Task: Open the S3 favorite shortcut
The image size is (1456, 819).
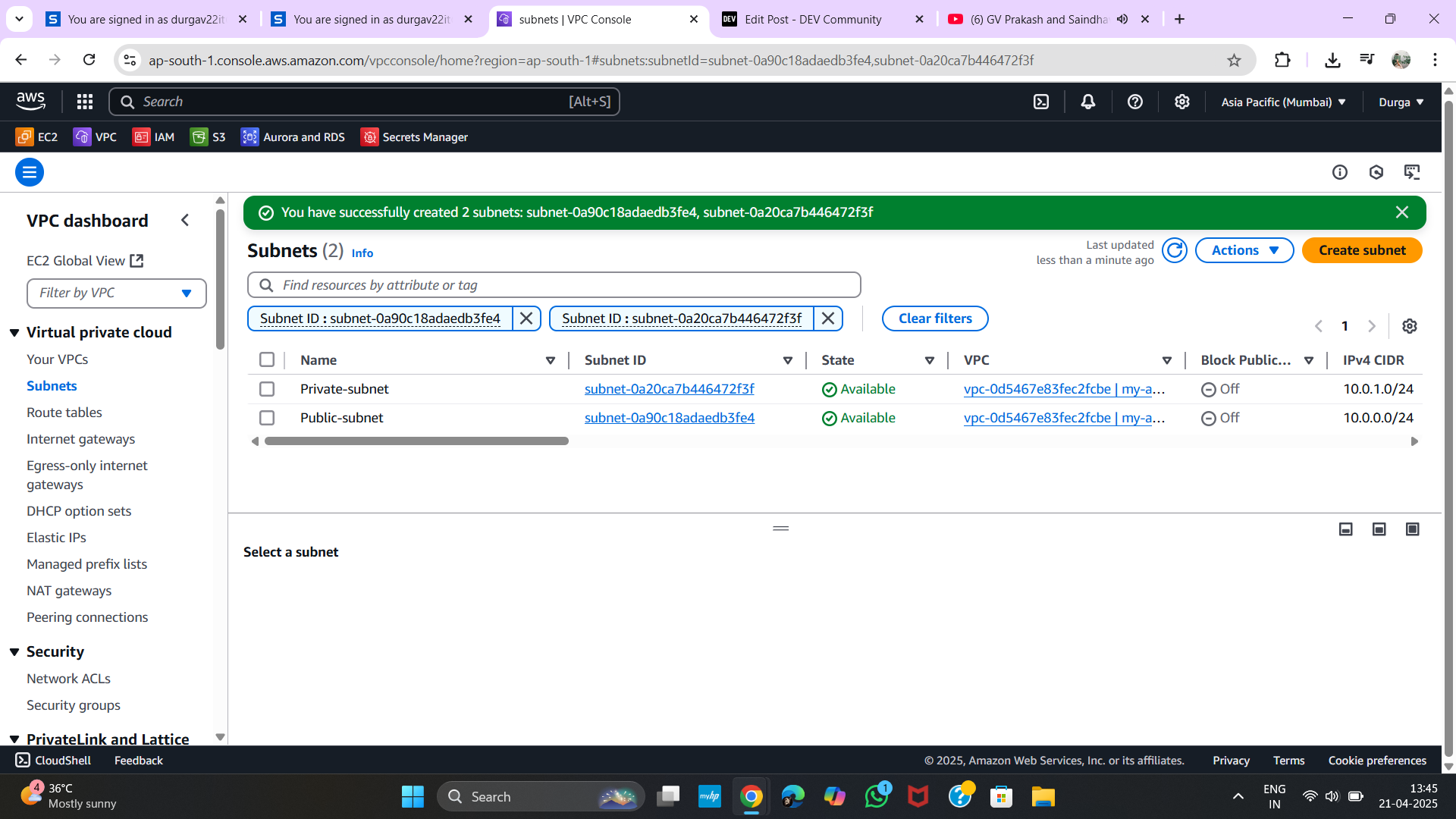Action: pos(208,137)
